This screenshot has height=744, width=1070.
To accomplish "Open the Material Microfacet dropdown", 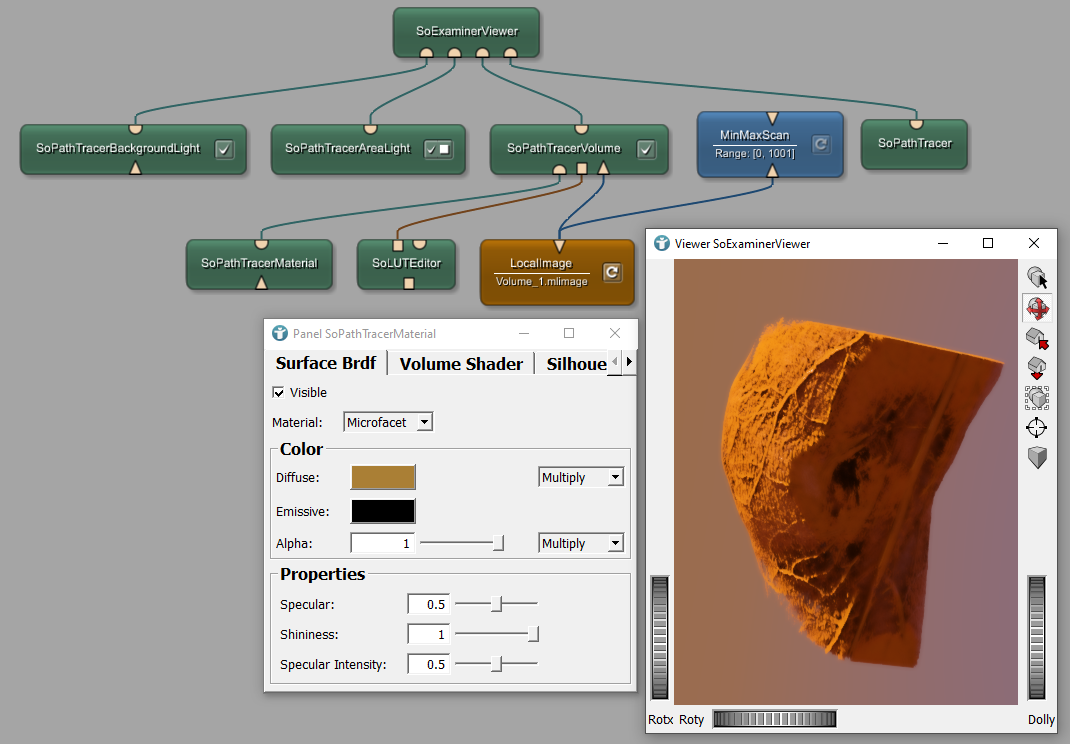I will click(388, 423).
